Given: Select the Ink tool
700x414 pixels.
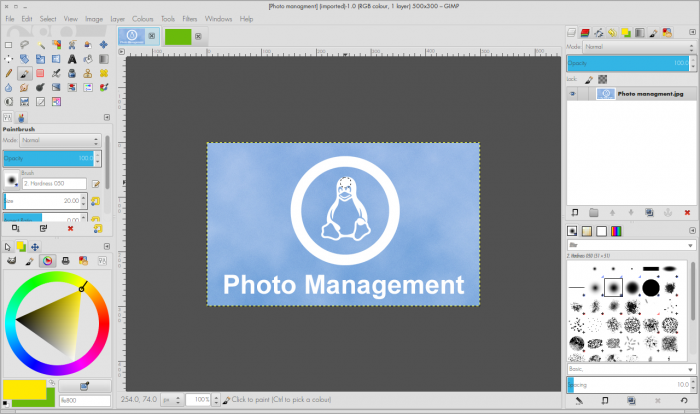Looking at the screenshot, I should (x=72, y=73).
